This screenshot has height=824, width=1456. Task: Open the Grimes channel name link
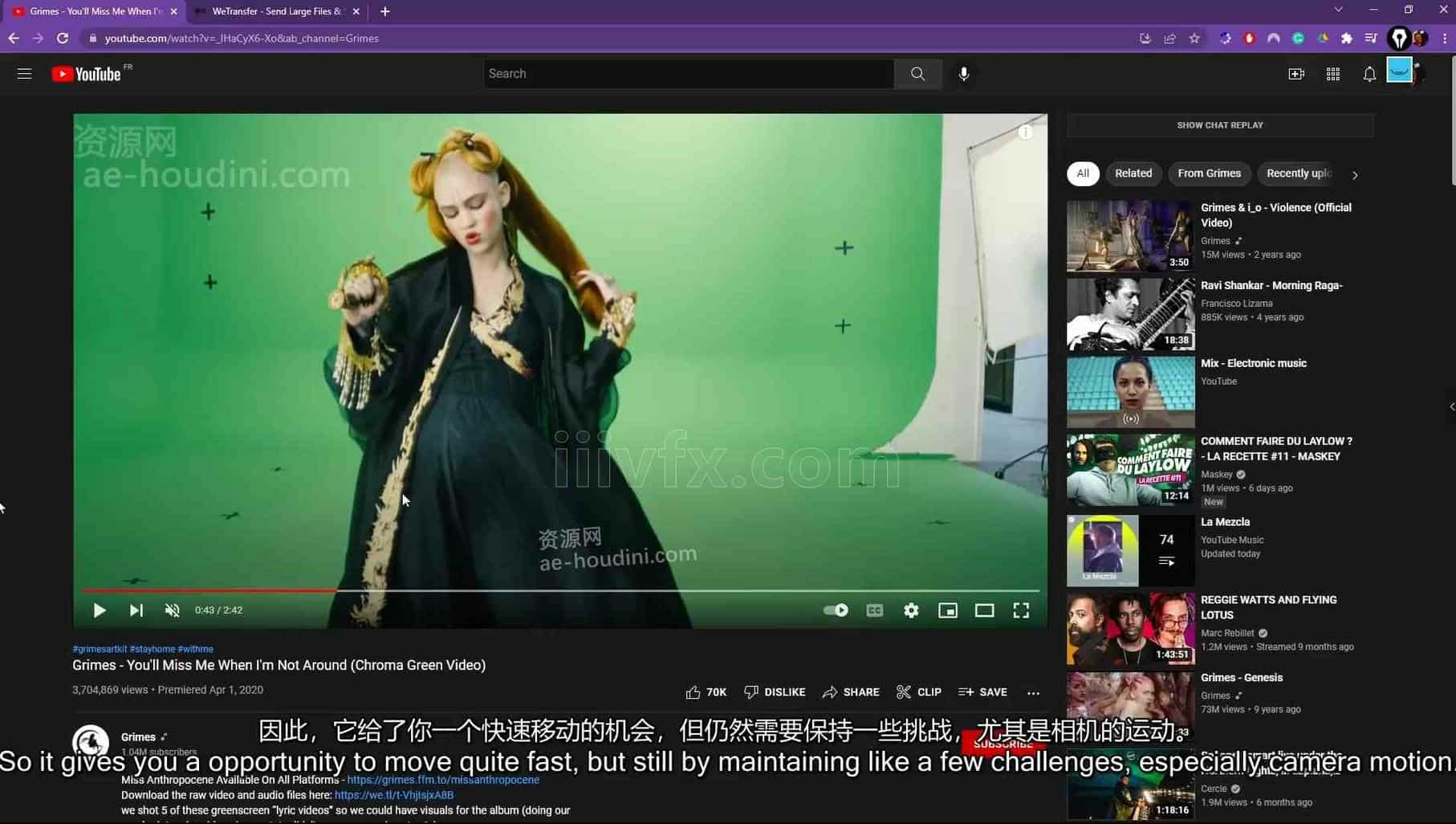tap(138, 737)
